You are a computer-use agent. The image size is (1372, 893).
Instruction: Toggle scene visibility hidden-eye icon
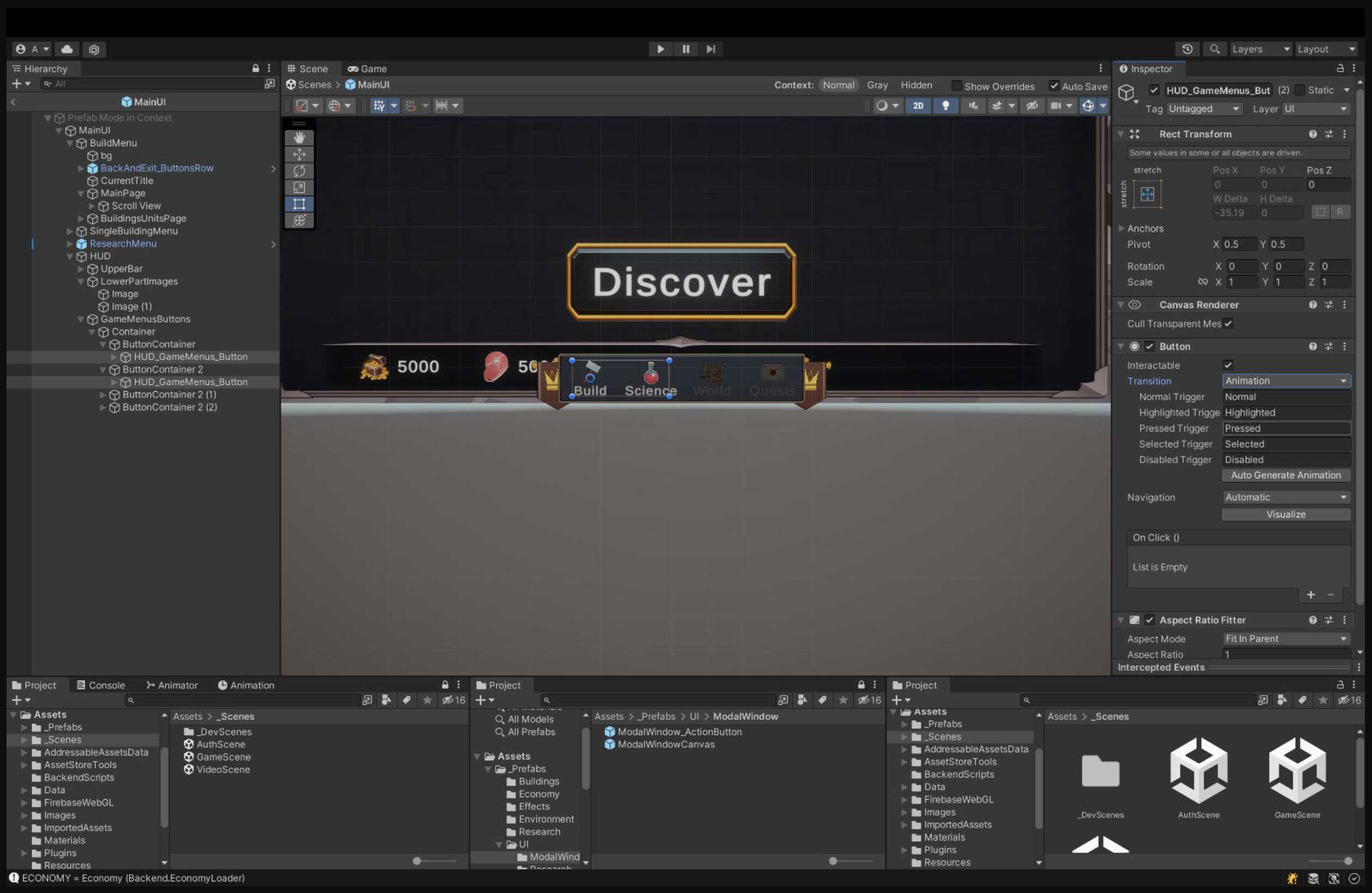tap(1032, 106)
